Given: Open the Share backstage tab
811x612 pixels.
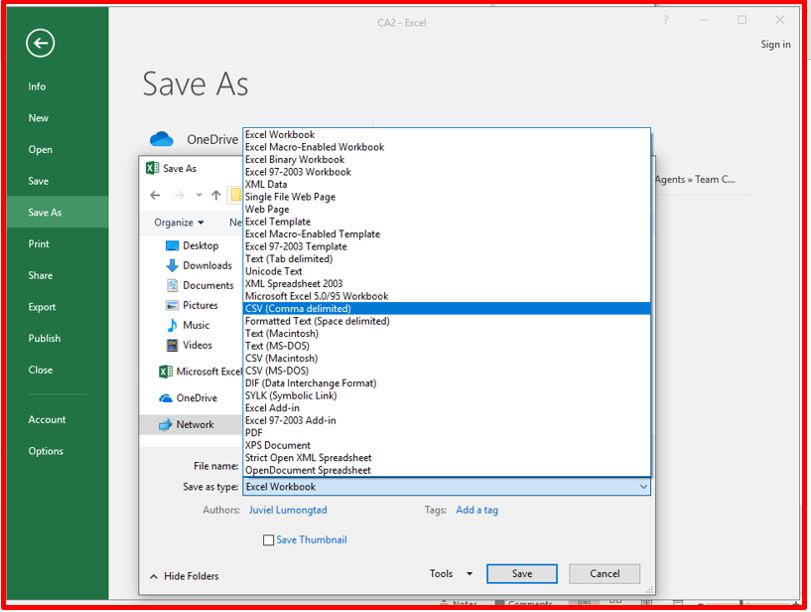Looking at the screenshot, I should point(57,275).
